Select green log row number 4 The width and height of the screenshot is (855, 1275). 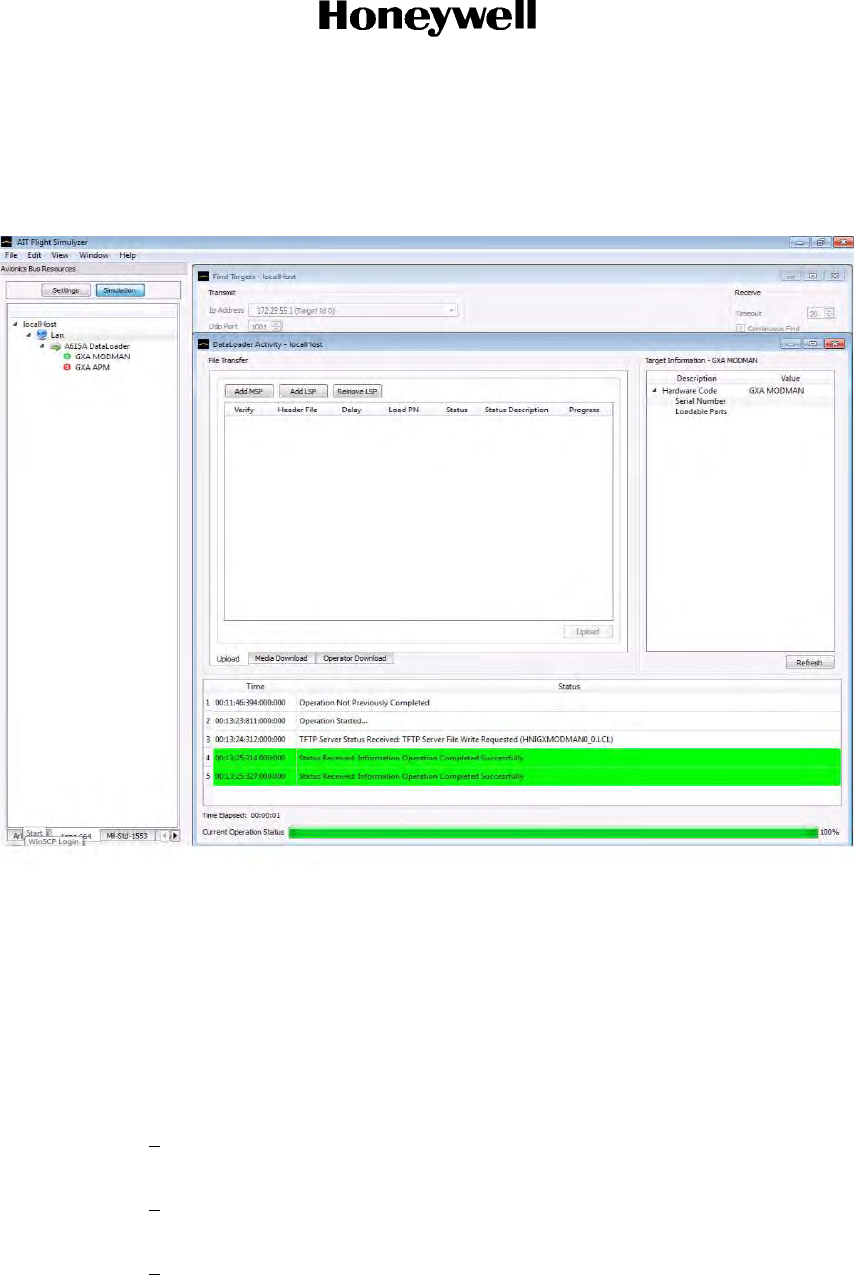[523, 758]
